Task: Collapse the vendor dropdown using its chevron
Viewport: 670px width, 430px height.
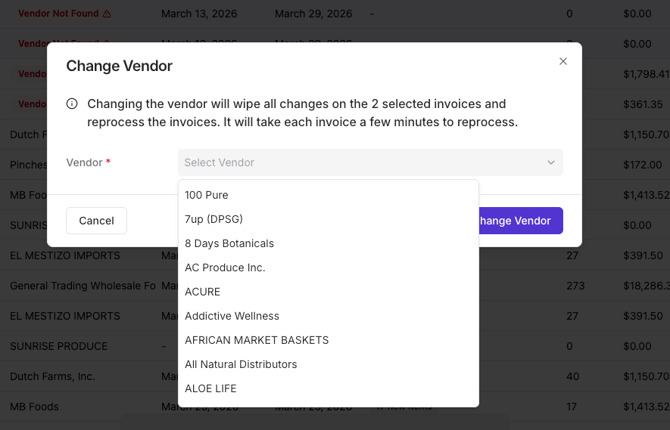Action: coord(551,163)
